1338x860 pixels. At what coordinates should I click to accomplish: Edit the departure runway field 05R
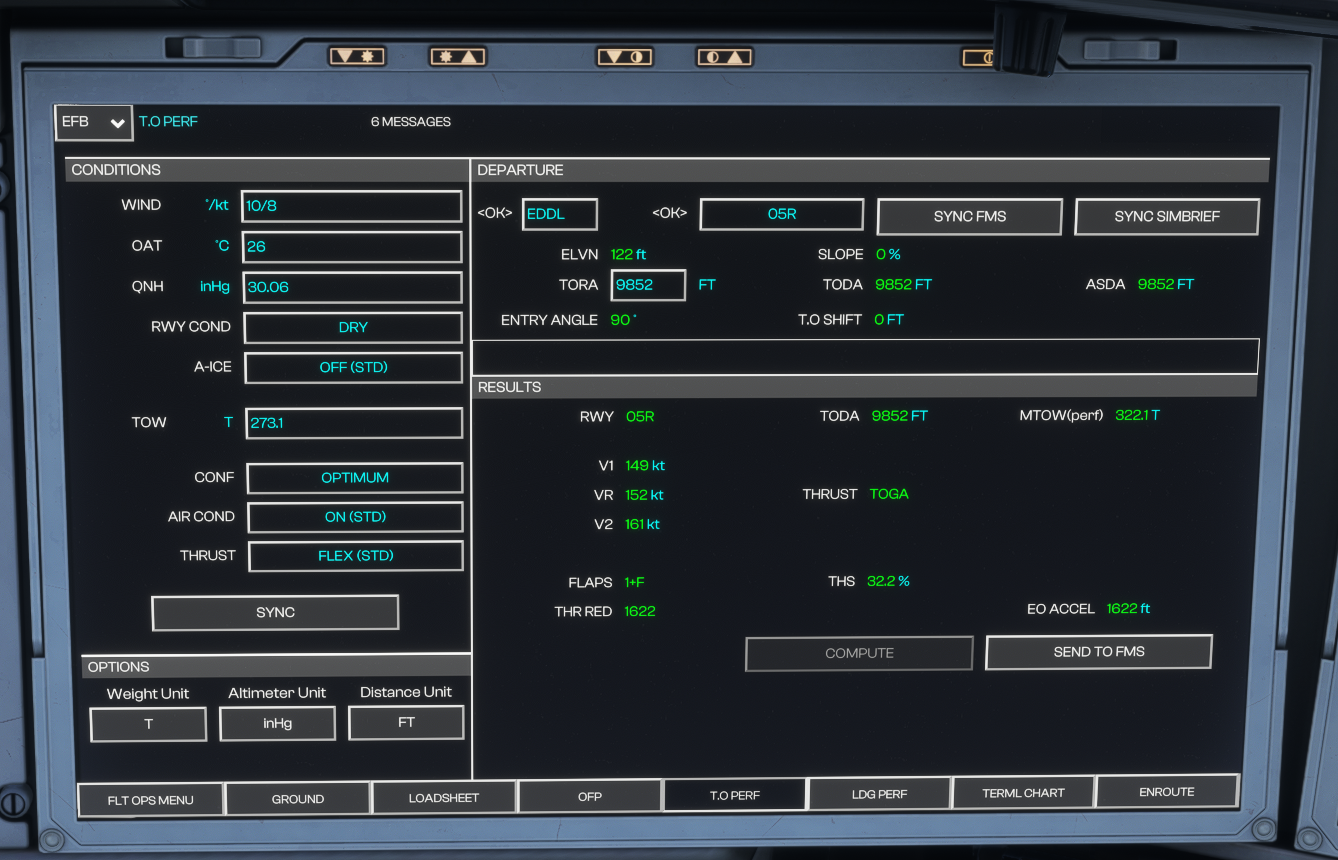(782, 214)
